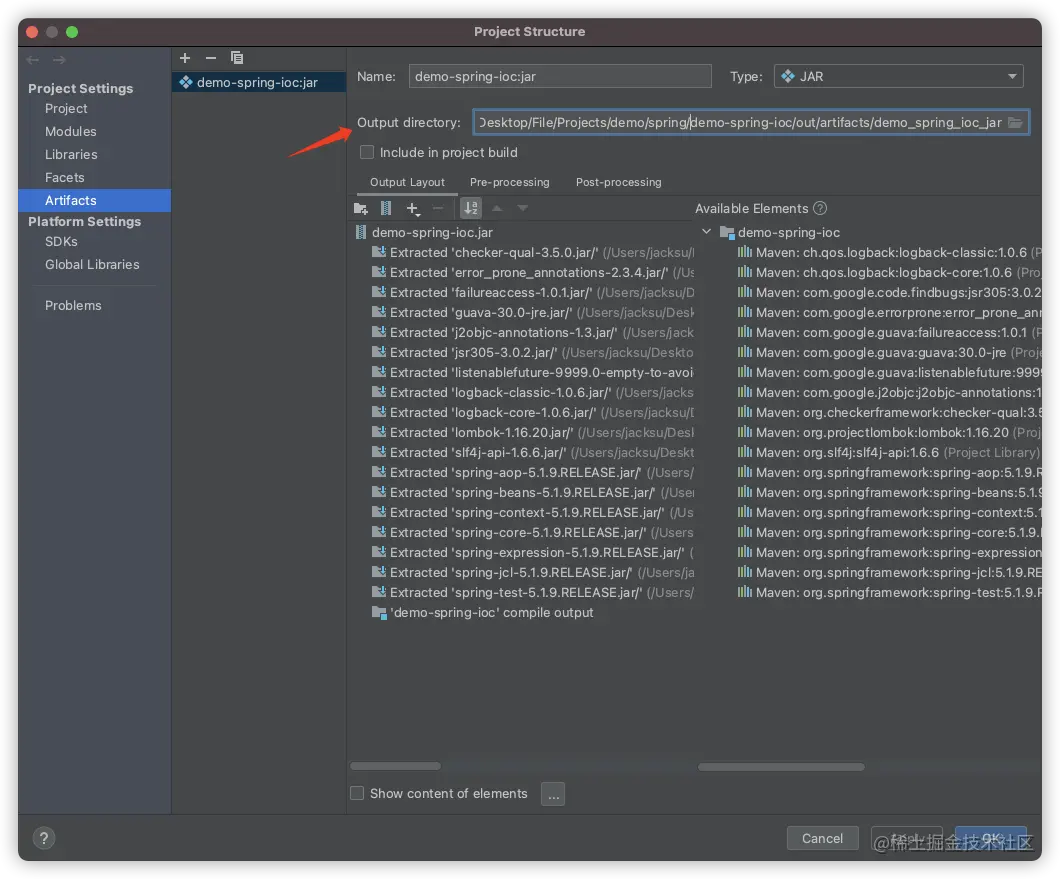1060x879 pixels.
Task: Switch to the Post-processing tab
Action: 619,183
